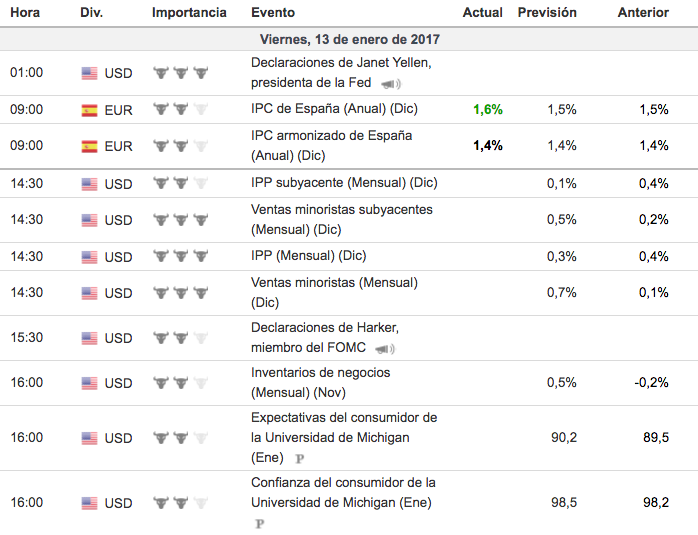
Task: Open the IPP (Mensual) (Dic) event
Action: click(308, 256)
